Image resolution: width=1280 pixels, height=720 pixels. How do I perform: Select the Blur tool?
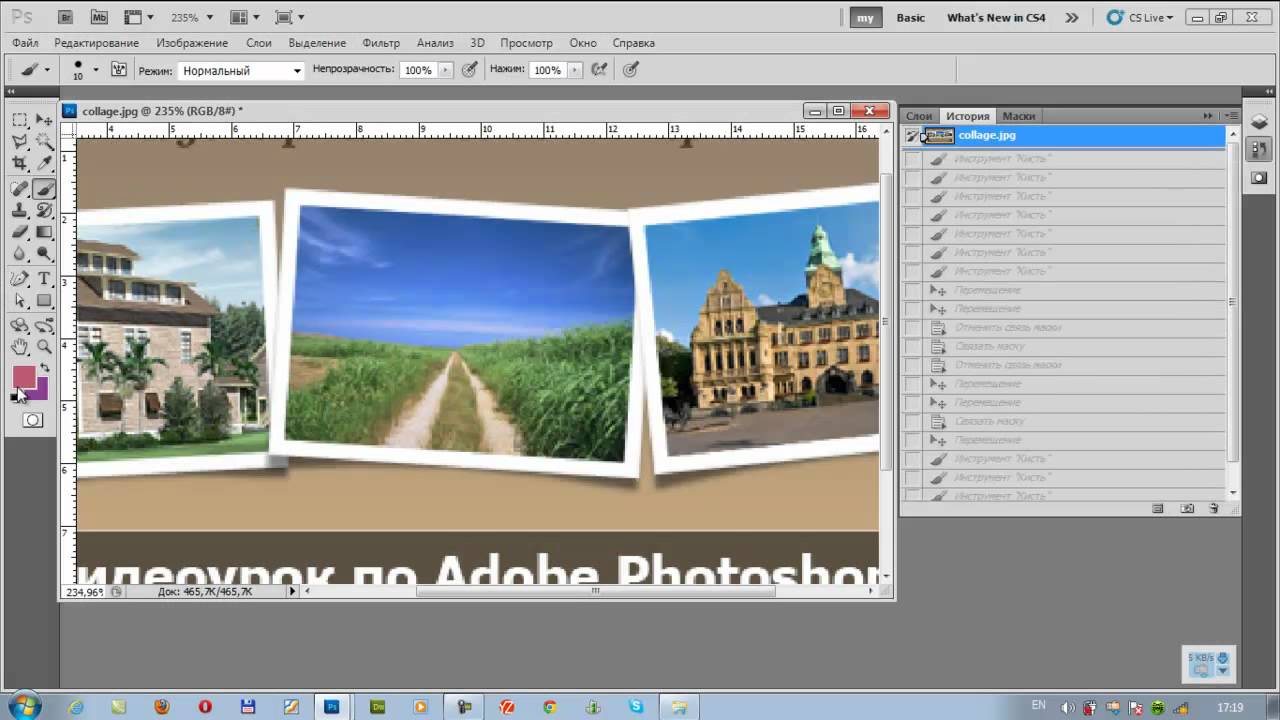[x=19, y=254]
